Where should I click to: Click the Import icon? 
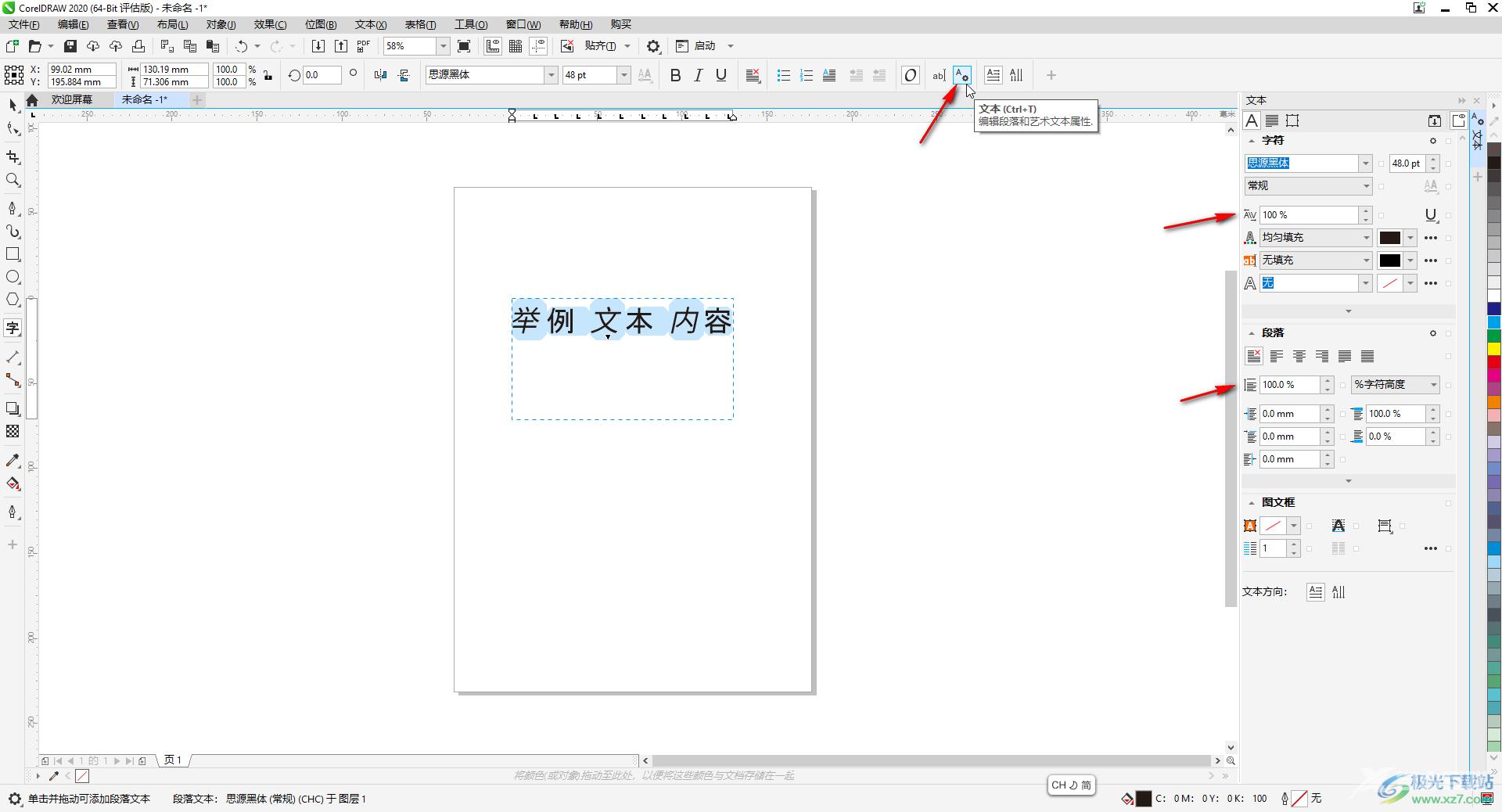coord(318,46)
